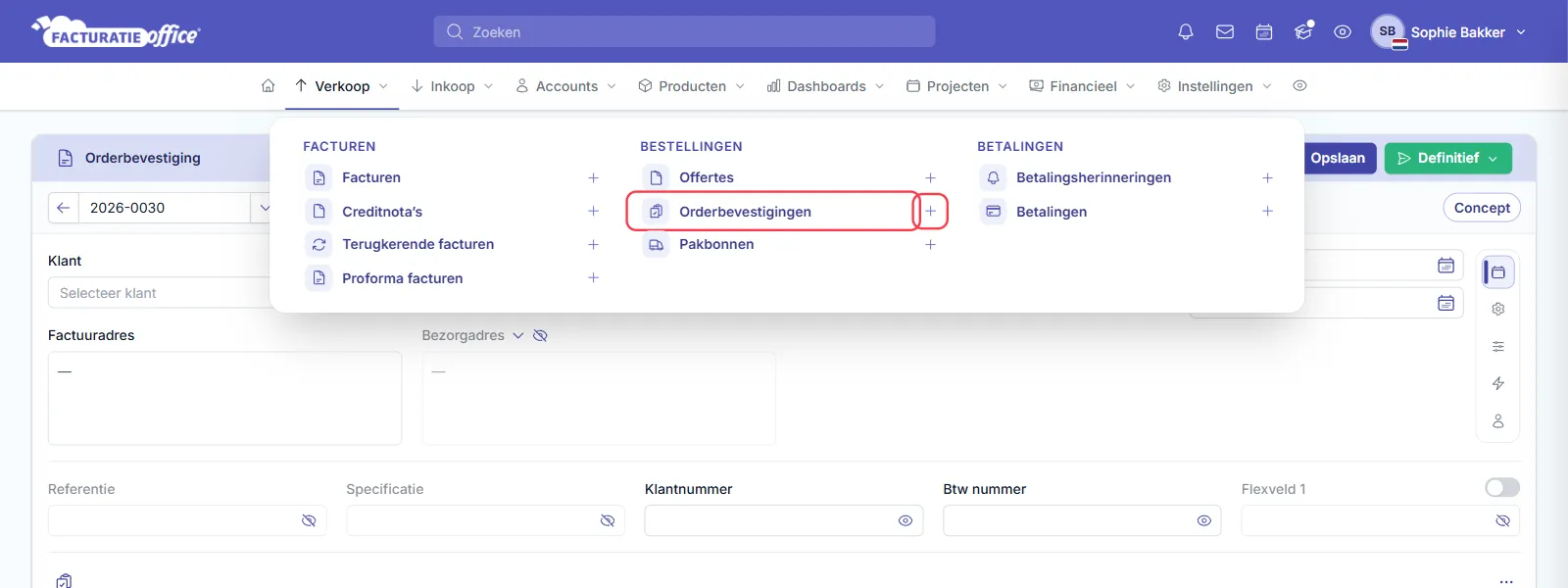Add a new Terugkerende factuur with plus

[593, 244]
